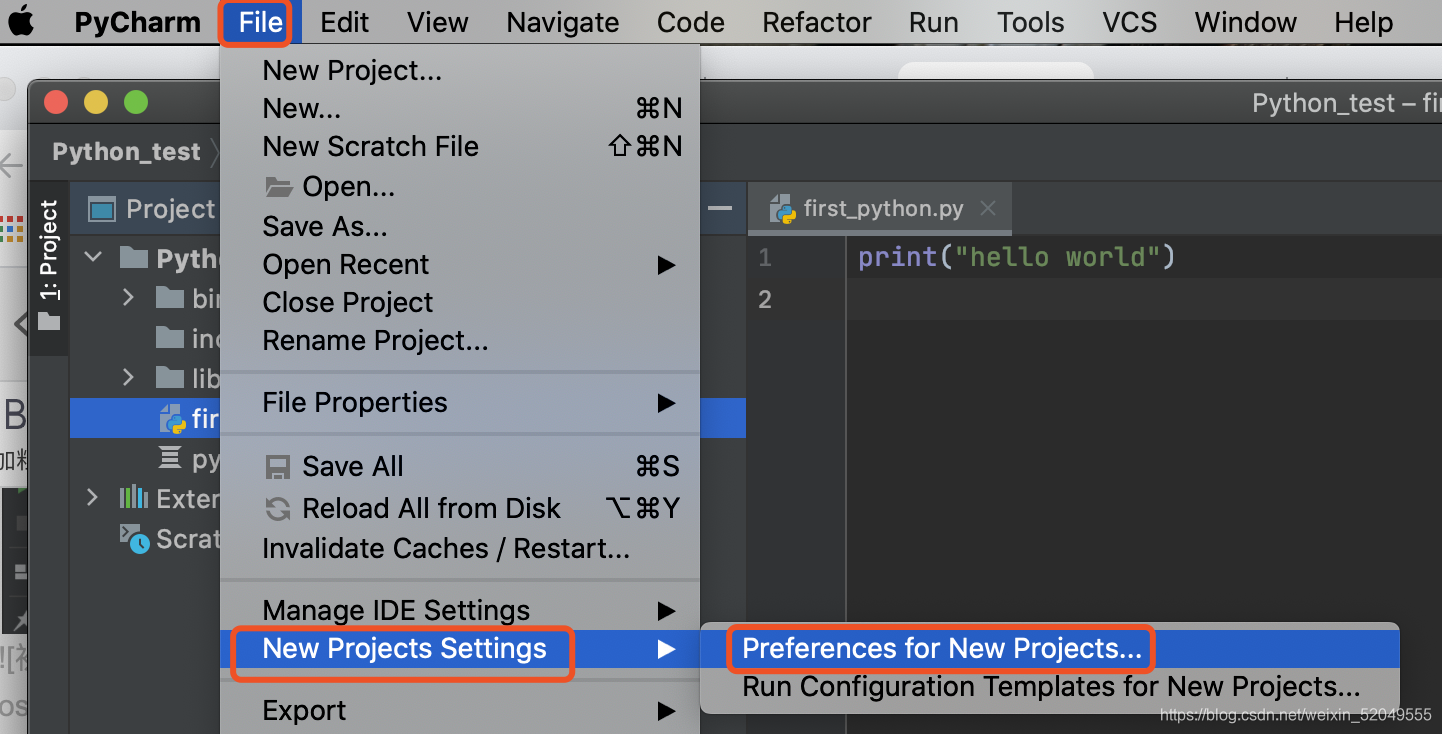Click the Export submenu arrow
The height and width of the screenshot is (734, 1442).
pos(666,711)
